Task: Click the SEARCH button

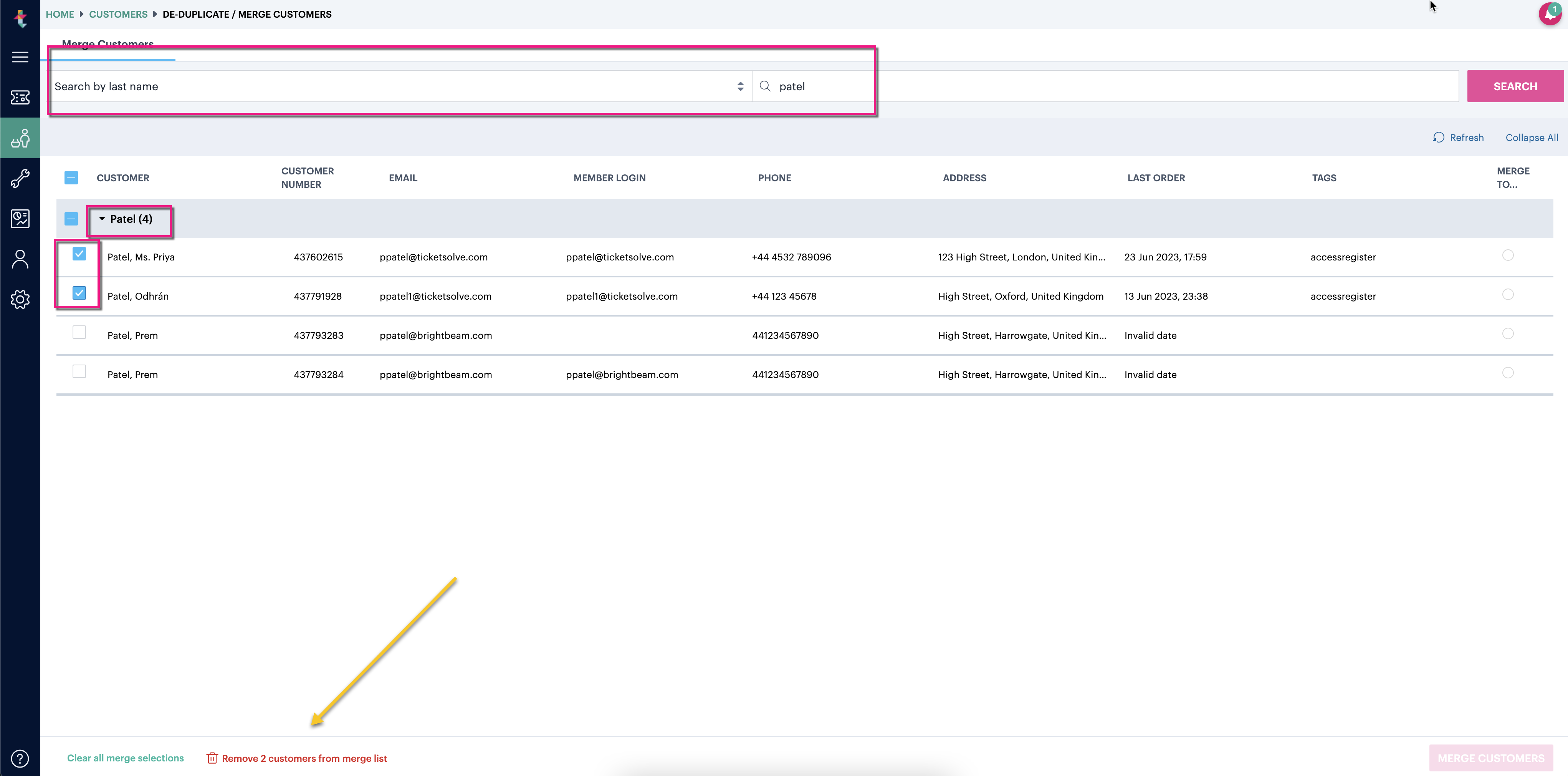Action: (1515, 86)
